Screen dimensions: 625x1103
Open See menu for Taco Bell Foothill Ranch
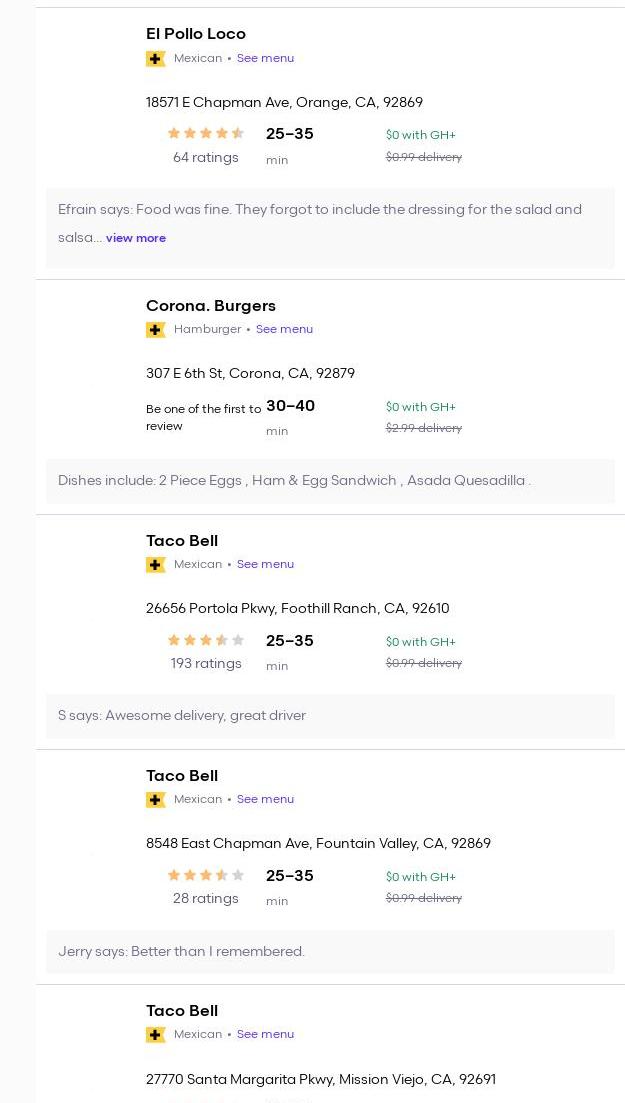tap(265, 564)
